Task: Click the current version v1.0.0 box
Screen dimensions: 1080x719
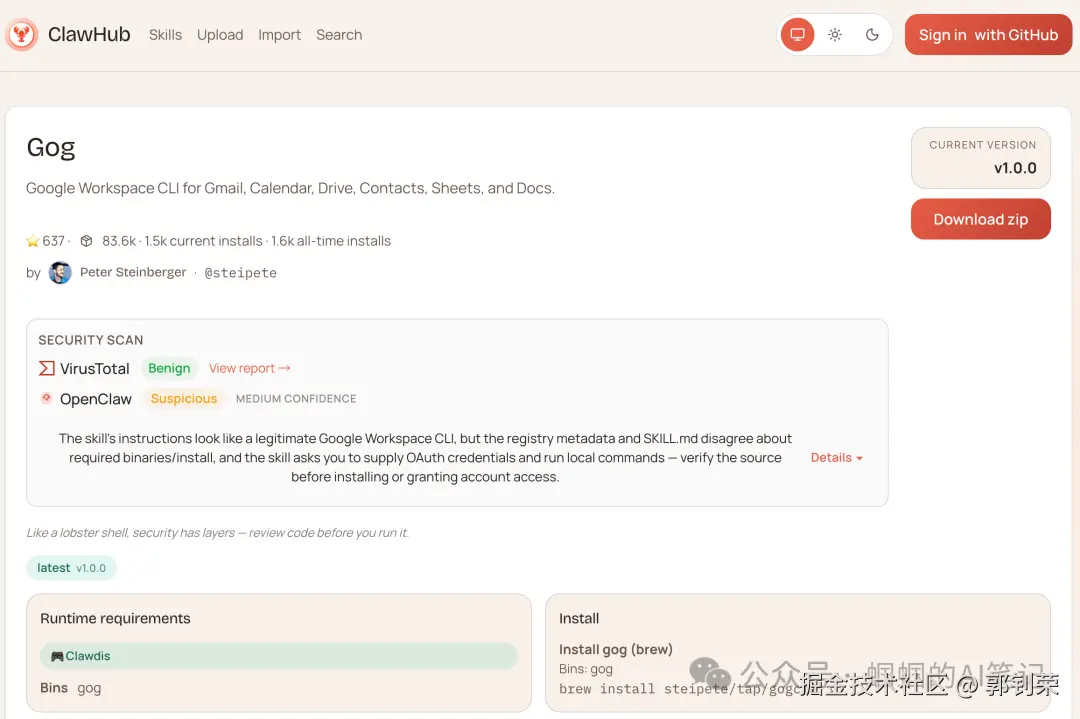Action: coord(980,158)
